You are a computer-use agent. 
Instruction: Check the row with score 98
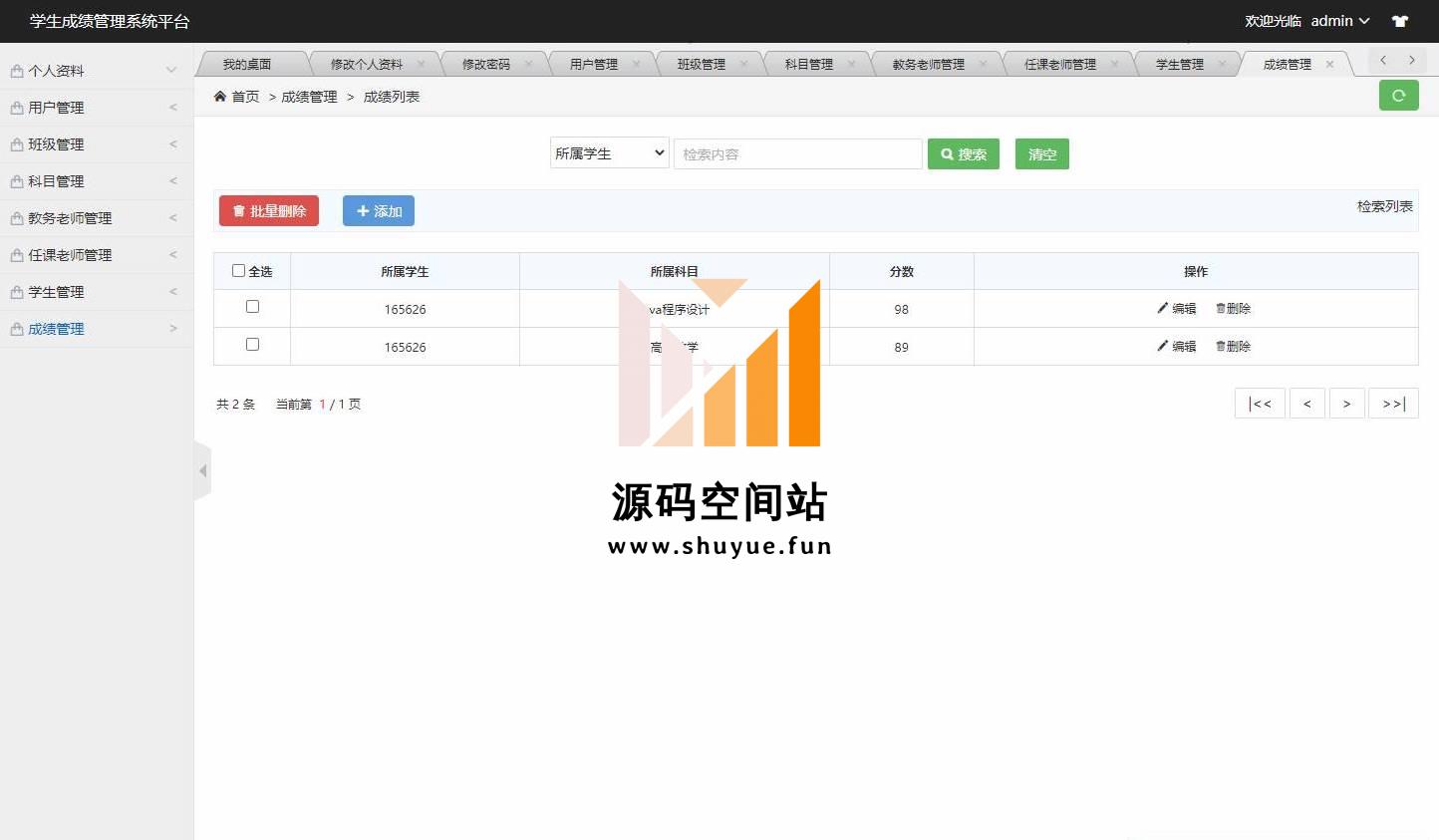click(x=252, y=307)
